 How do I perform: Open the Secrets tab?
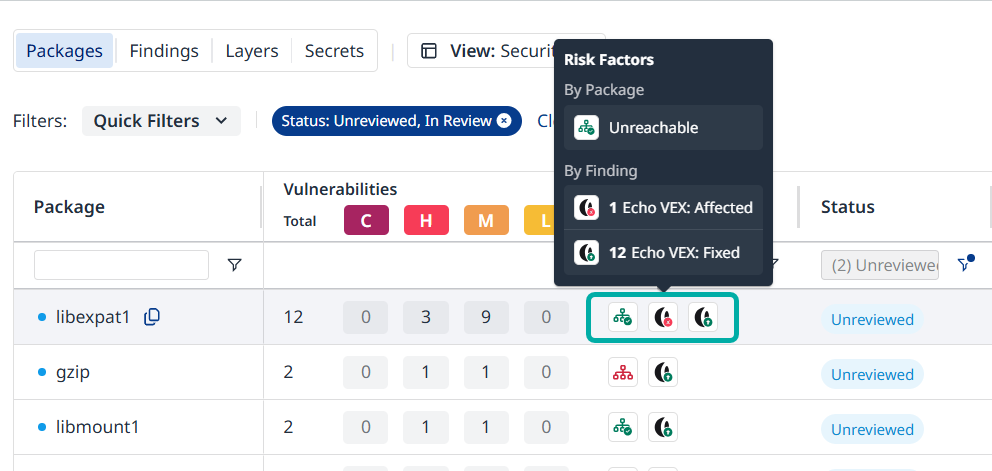click(334, 51)
